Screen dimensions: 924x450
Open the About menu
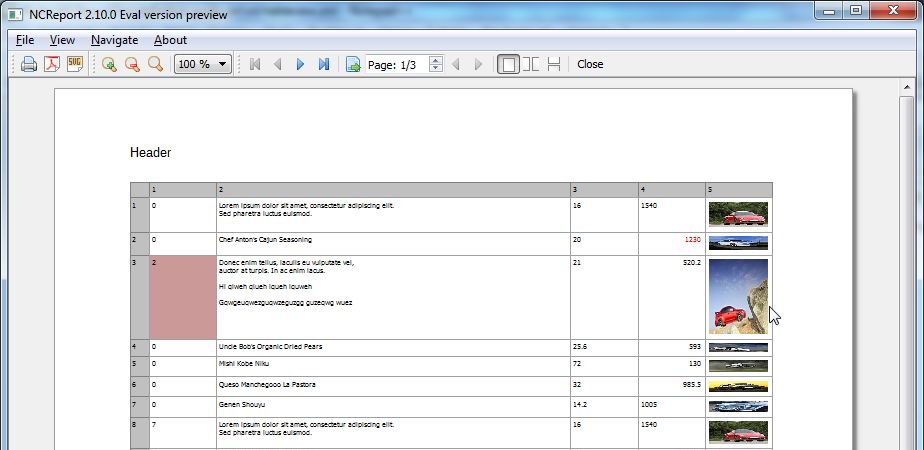[170, 40]
